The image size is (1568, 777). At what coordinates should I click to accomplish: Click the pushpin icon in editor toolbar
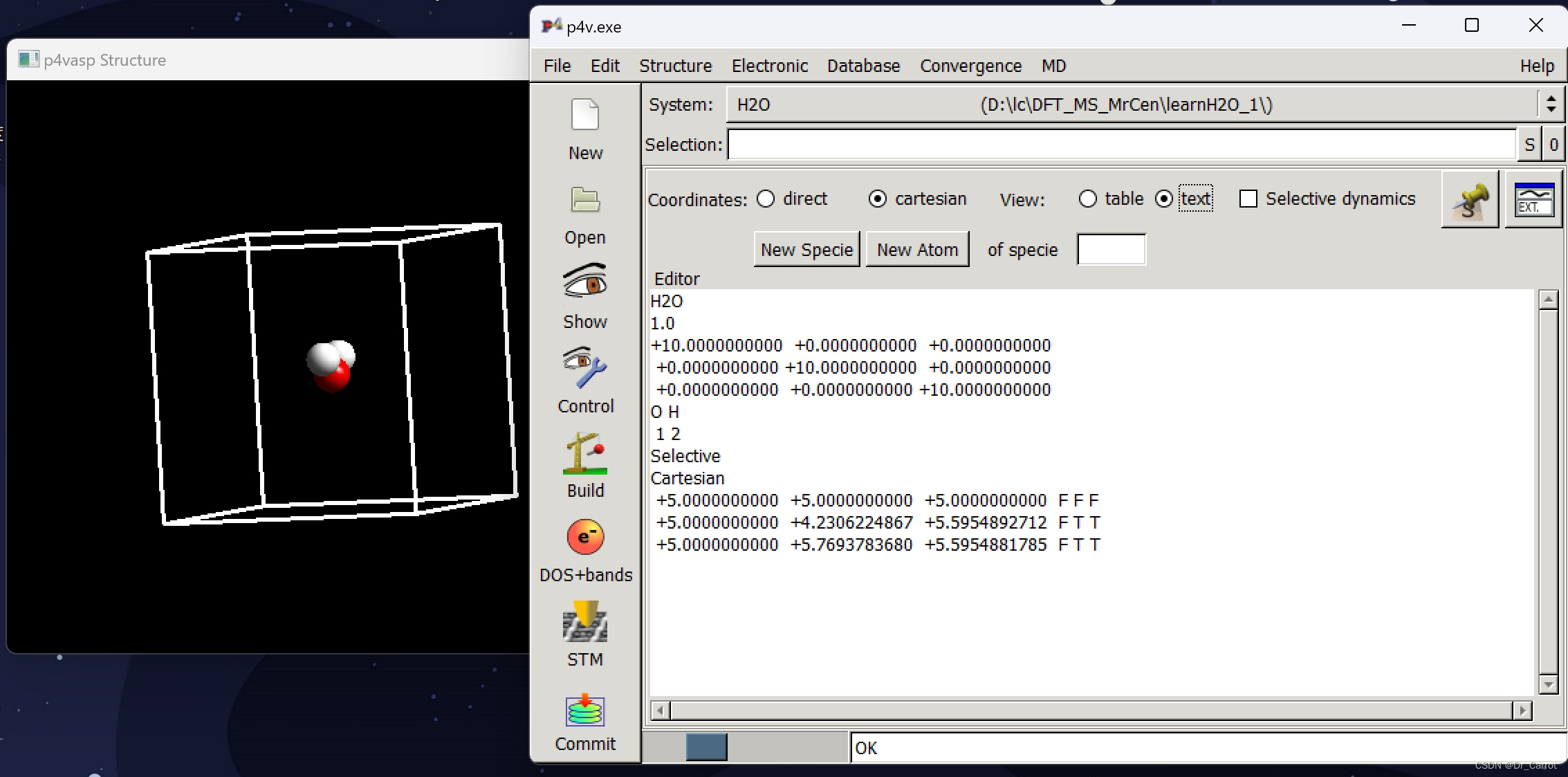pos(1470,200)
